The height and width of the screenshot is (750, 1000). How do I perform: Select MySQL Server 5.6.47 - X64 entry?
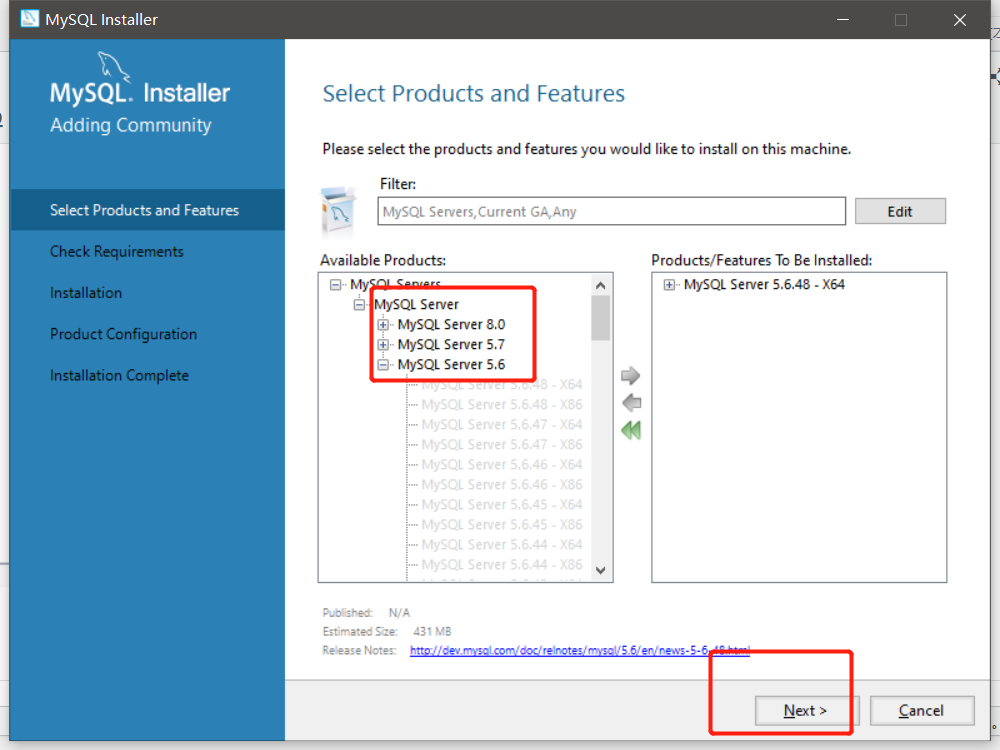[501, 425]
